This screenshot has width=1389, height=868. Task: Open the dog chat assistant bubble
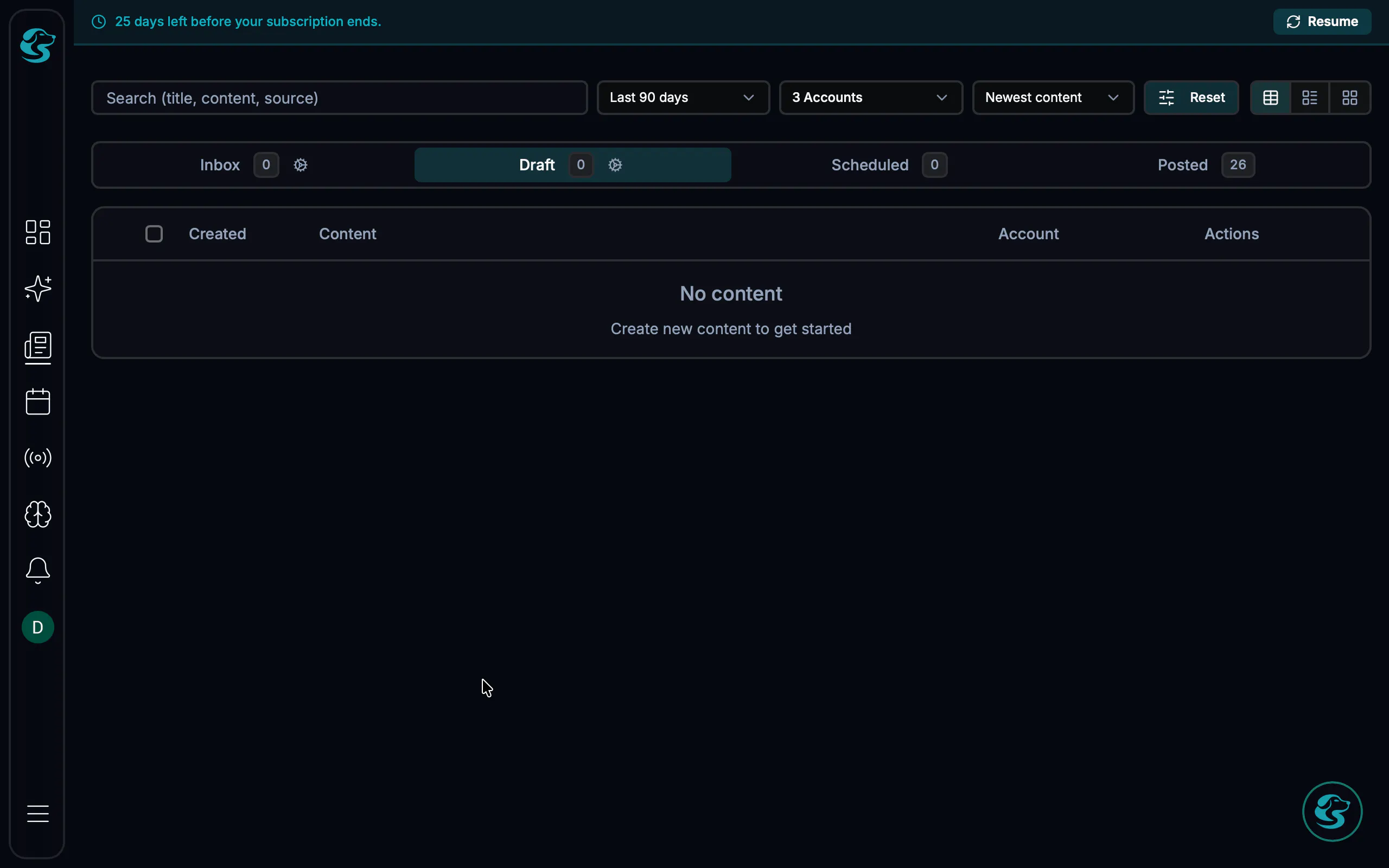pos(1331,811)
